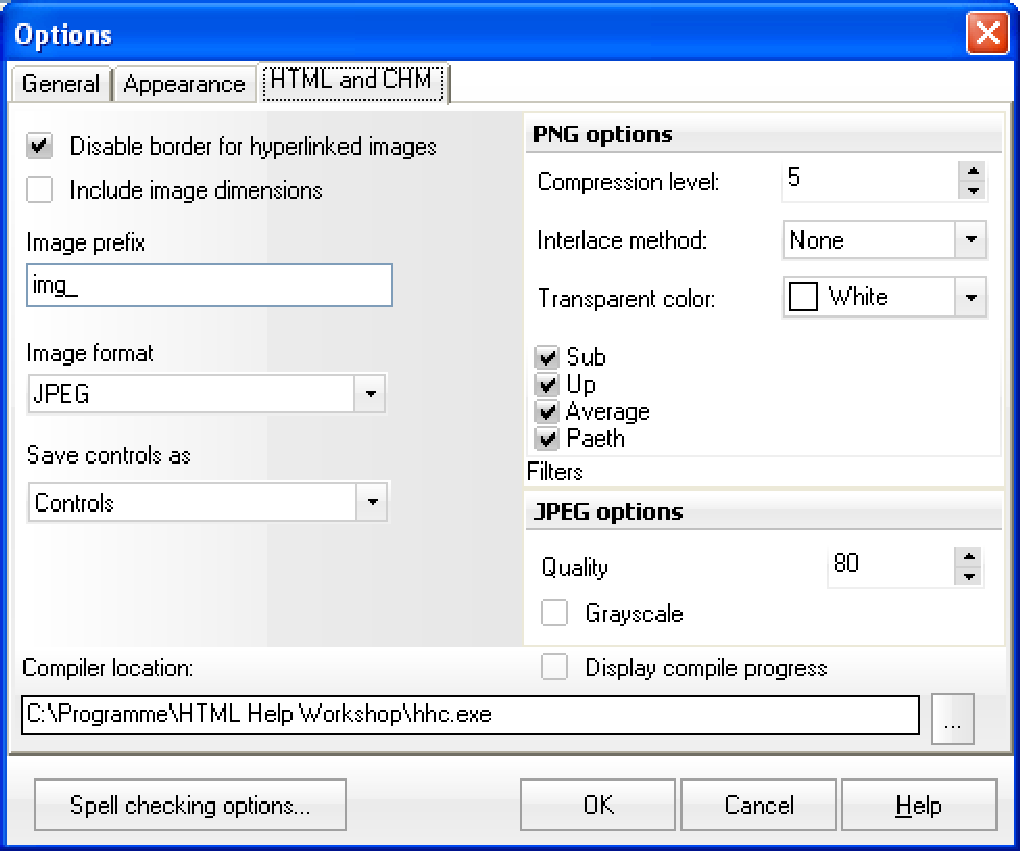Click the White transparent color swatch
This screenshot has width=1020, height=851.
click(803, 297)
